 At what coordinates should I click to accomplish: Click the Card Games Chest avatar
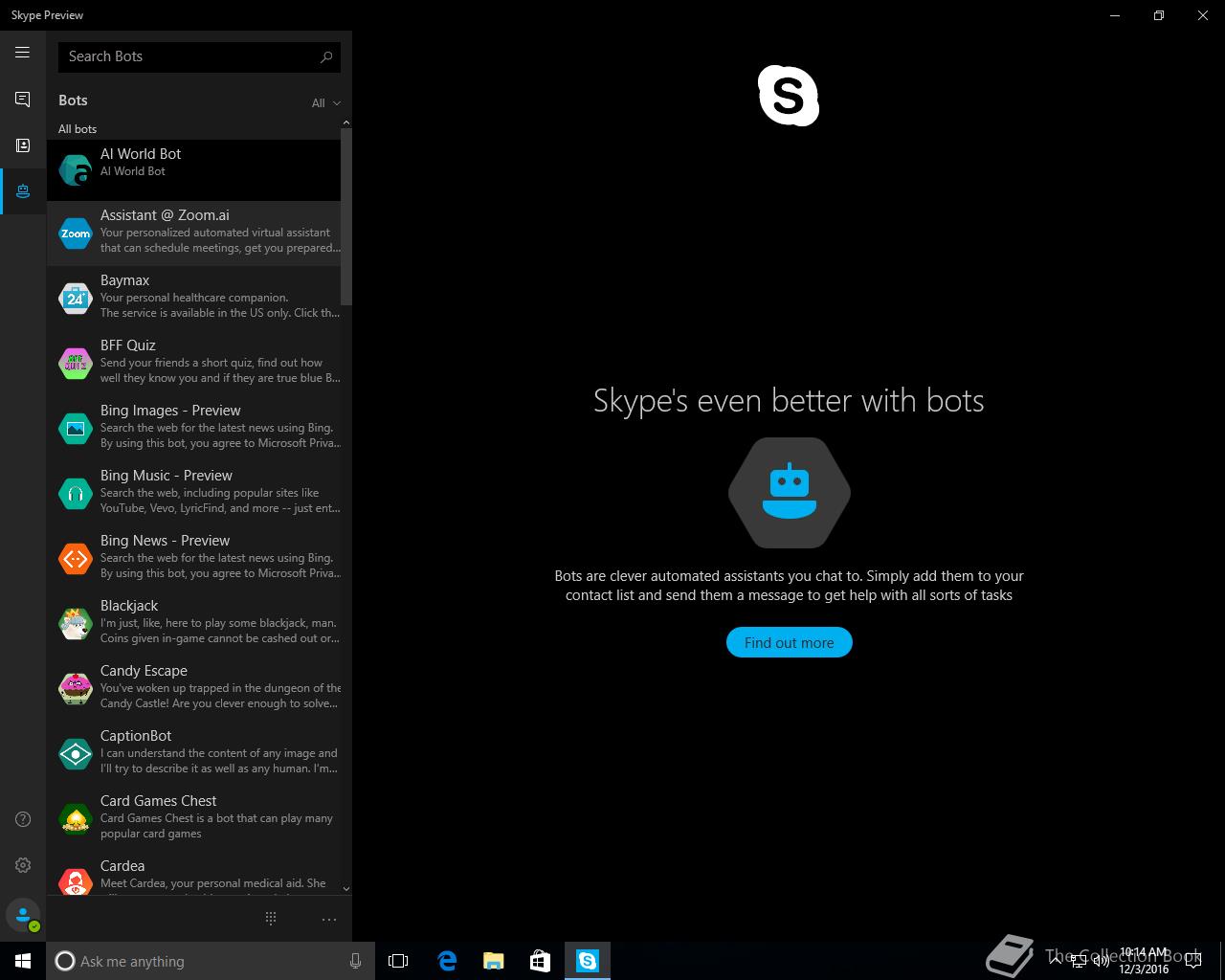pos(76,819)
